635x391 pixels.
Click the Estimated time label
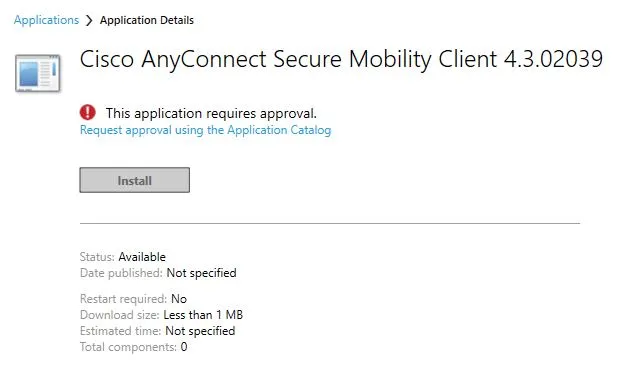(120, 331)
